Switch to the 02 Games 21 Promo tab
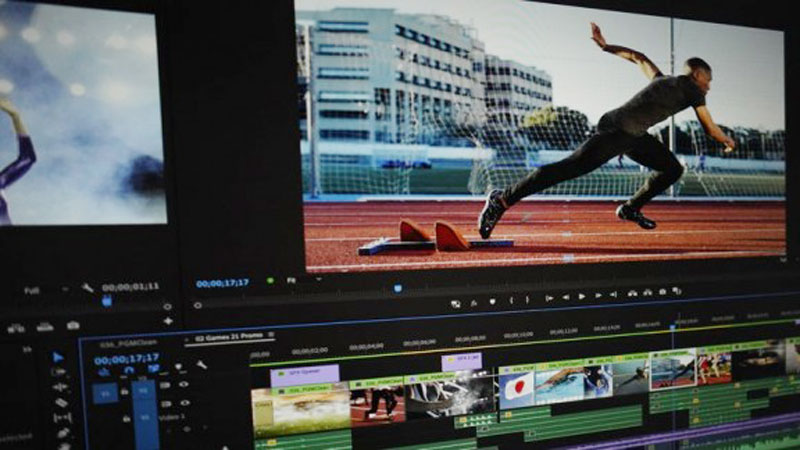The height and width of the screenshot is (450, 800). tap(229, 339)
